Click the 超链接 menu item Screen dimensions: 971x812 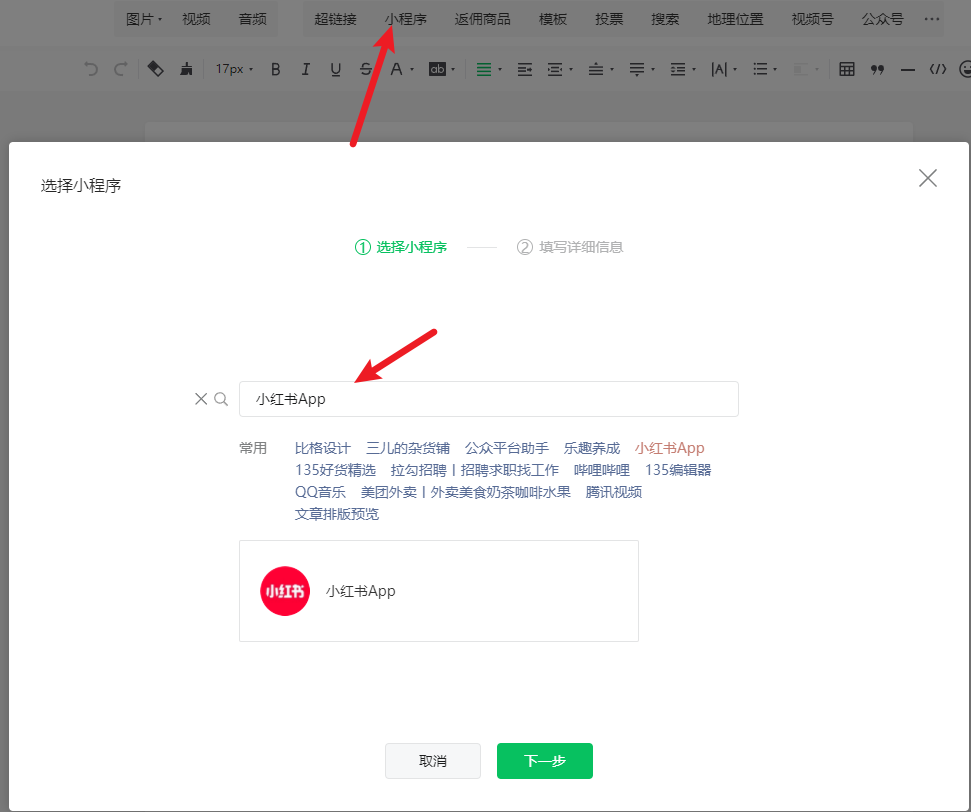pos(335,19)
